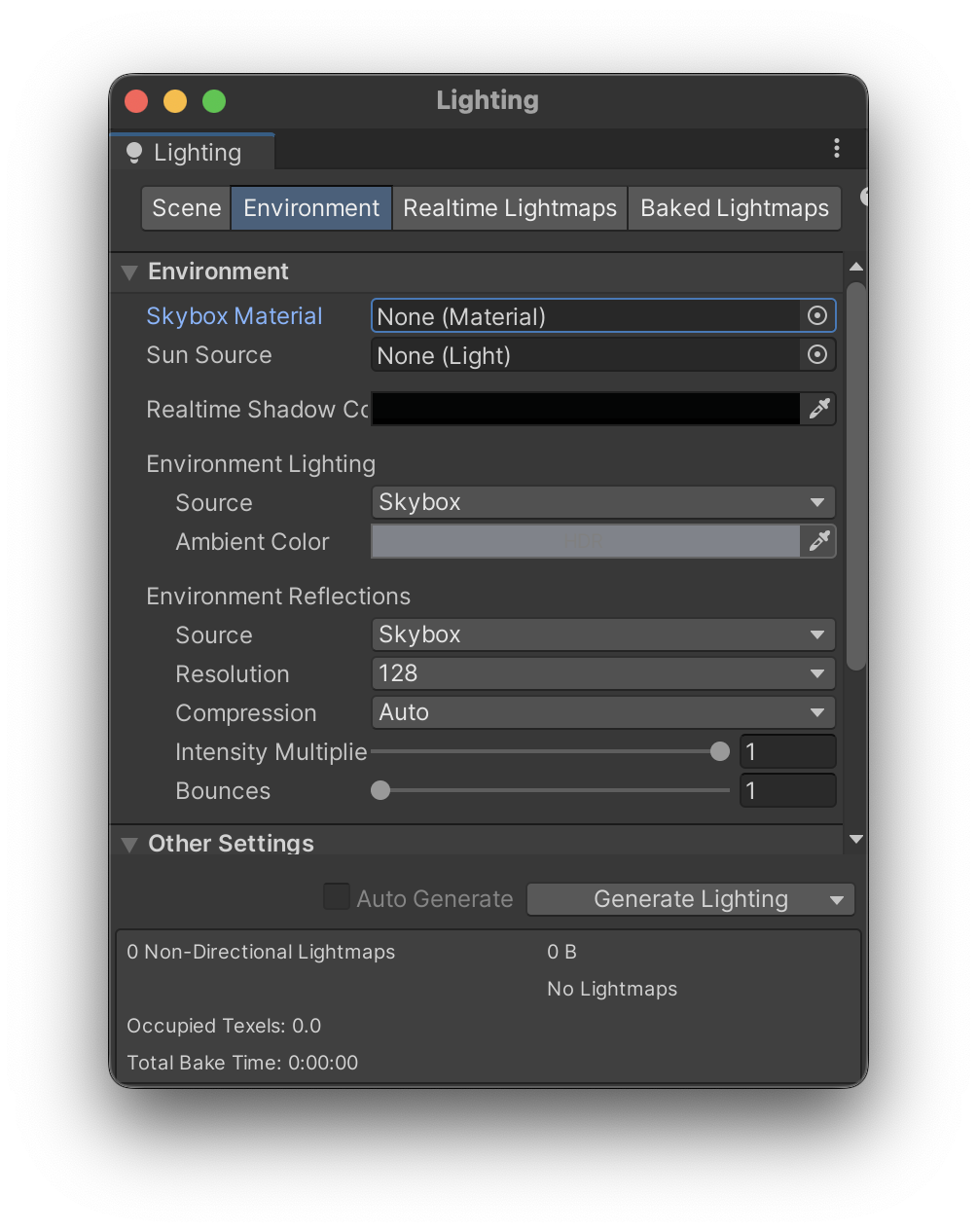Screen dimensions: 977x1232
Task: Click the Sun Source None (Light) field
Action: tap(587, 354)
